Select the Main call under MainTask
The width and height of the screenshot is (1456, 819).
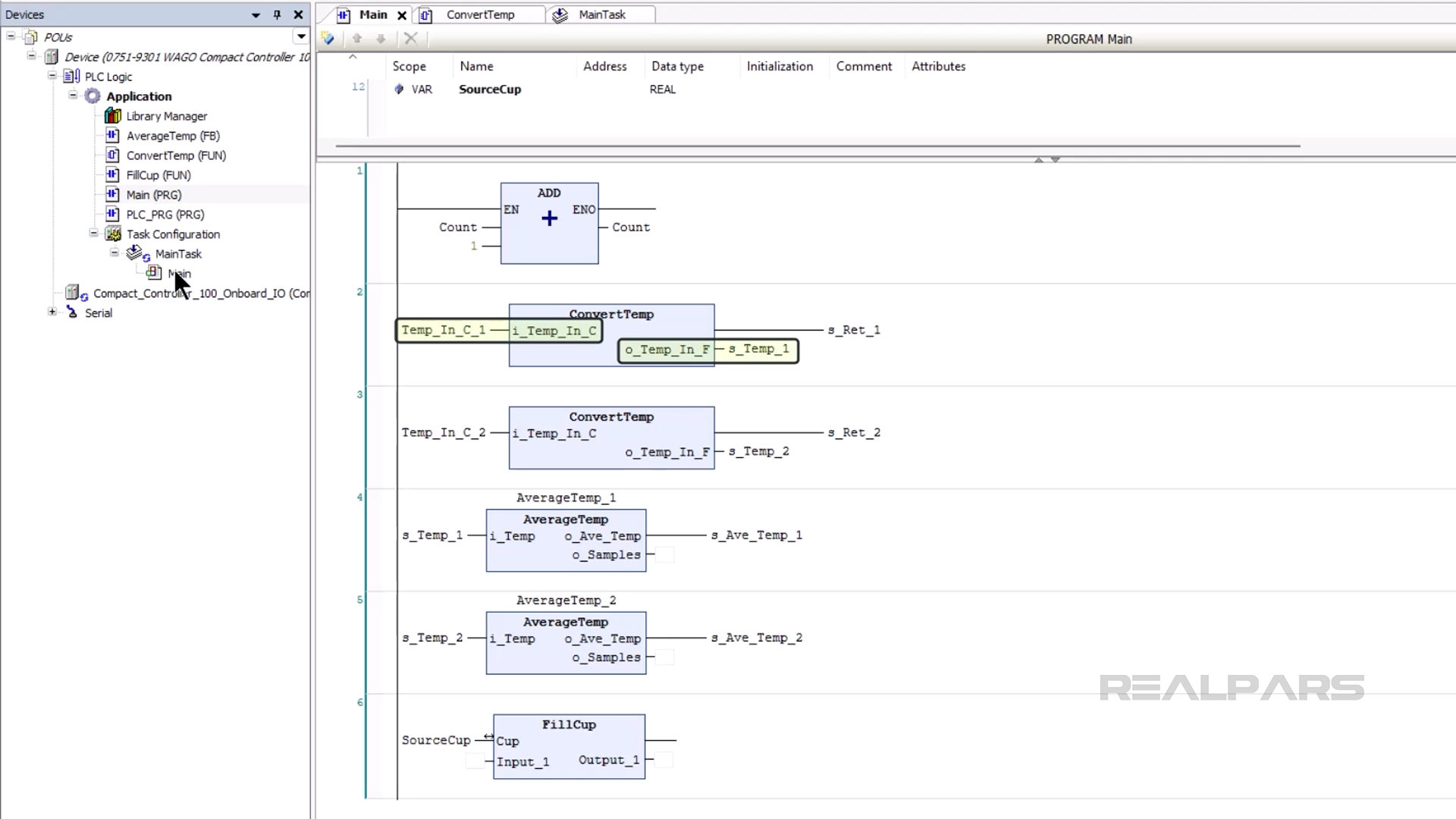[x=180, y=274]
